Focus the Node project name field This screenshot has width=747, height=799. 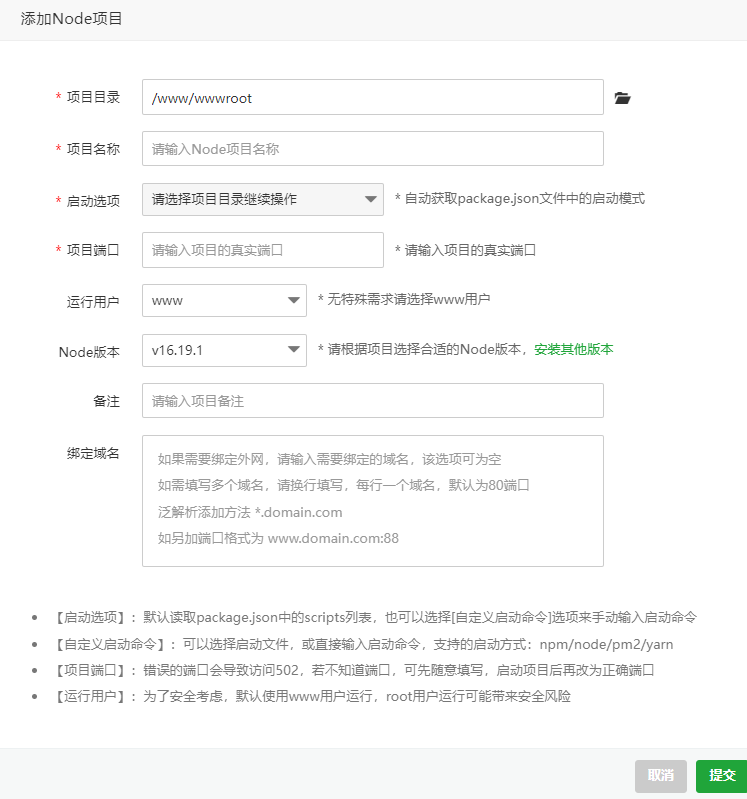point(372,148)
